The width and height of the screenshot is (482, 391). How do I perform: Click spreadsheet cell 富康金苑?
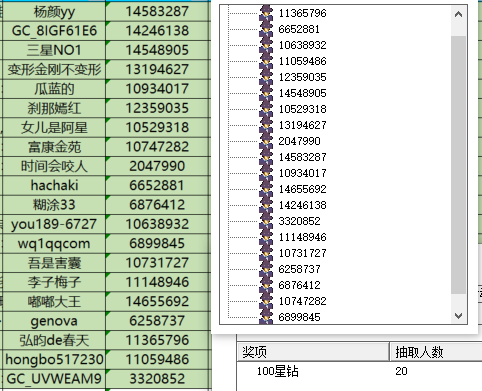pos(54,147)
